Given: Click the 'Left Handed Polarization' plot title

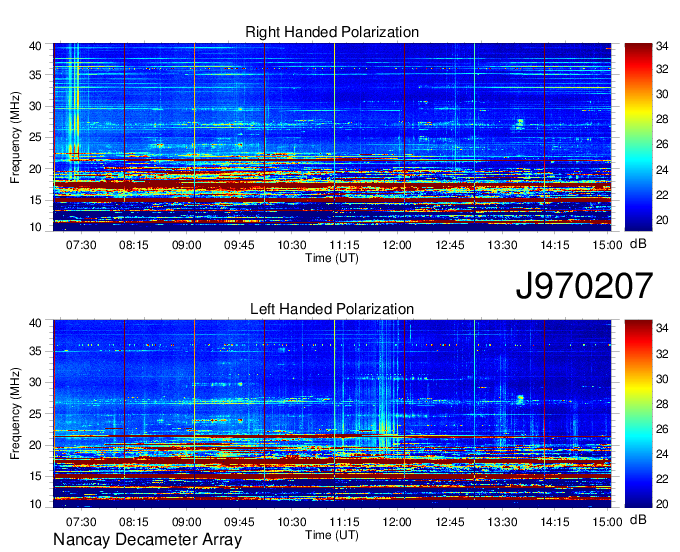Looking at the screenshot, I should pos(332,309).
